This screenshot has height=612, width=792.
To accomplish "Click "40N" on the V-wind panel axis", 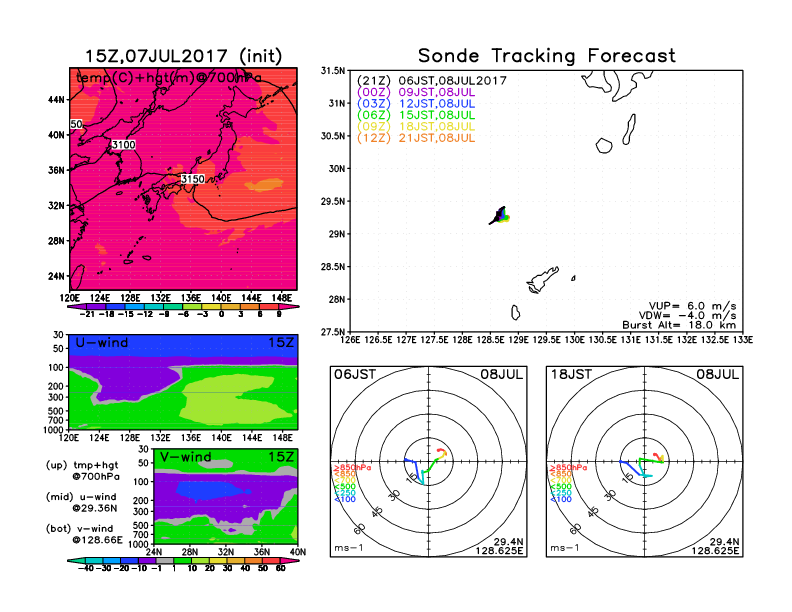I will [x=298, y=552].
